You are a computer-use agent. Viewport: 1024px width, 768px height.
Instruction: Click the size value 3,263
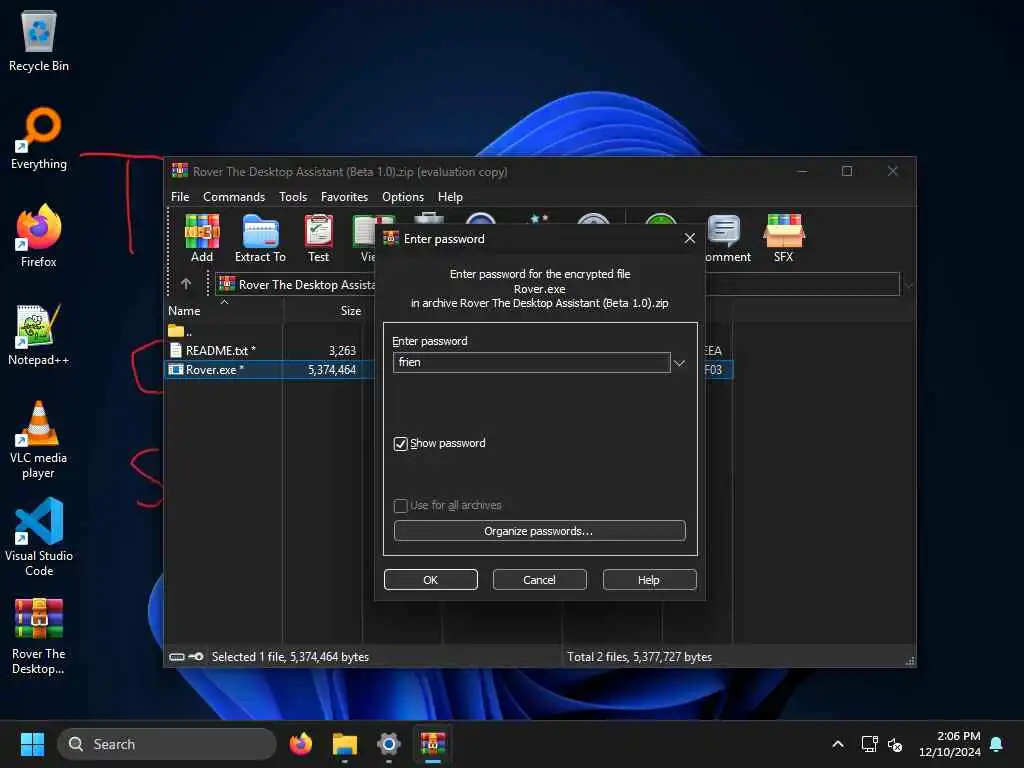[342, 351]
